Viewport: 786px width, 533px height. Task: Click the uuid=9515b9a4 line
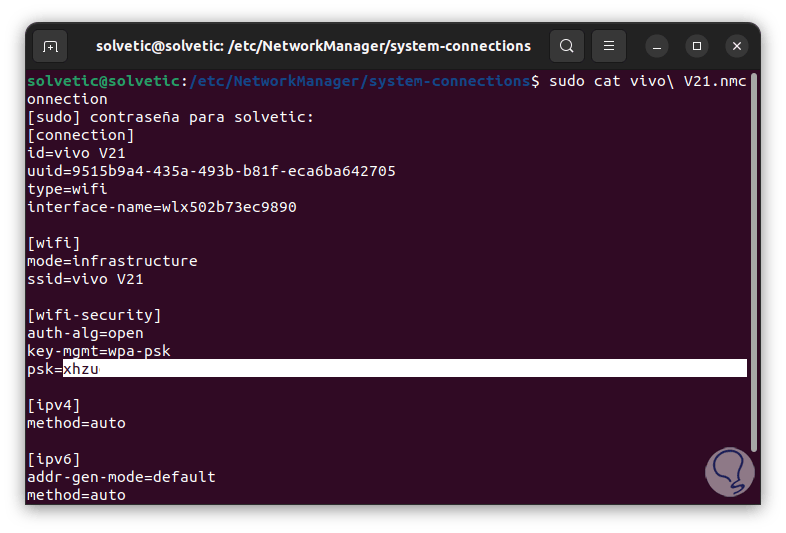[211, 171]
